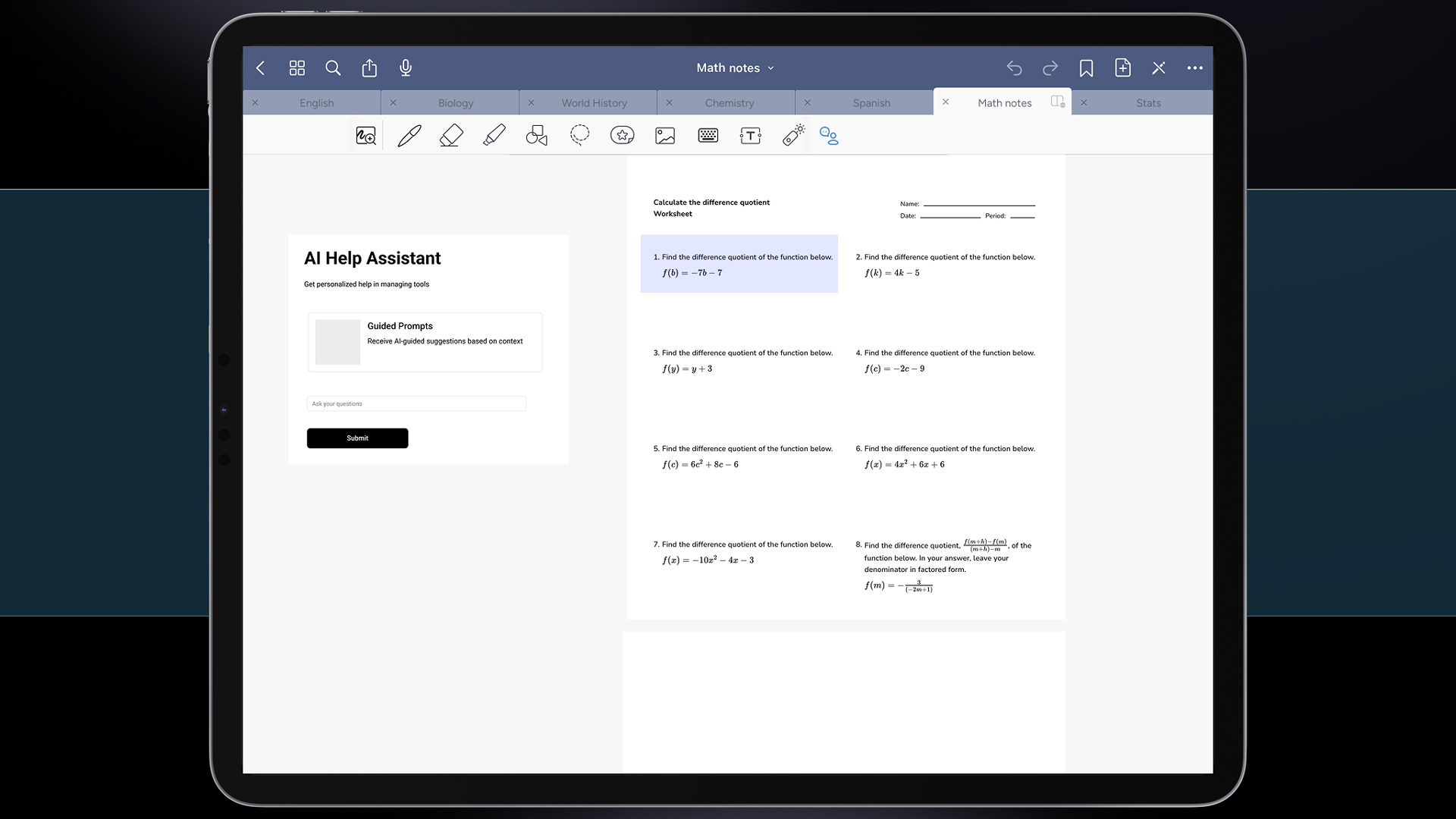Select the Highlighter tool
The width and height of the screenshot is (1456, 819).
(x=494, y=136)
